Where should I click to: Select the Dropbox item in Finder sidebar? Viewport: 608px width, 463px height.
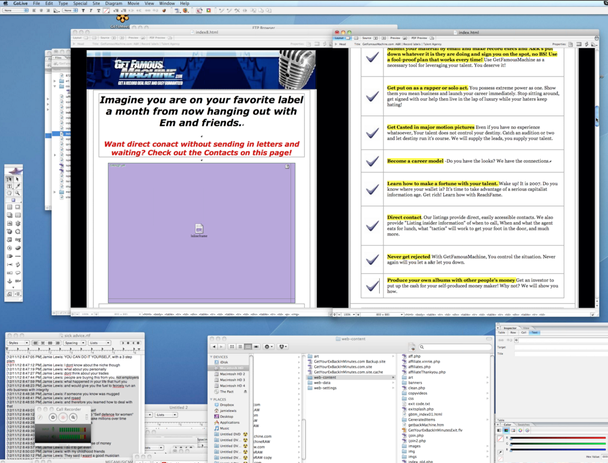point(226,403)
